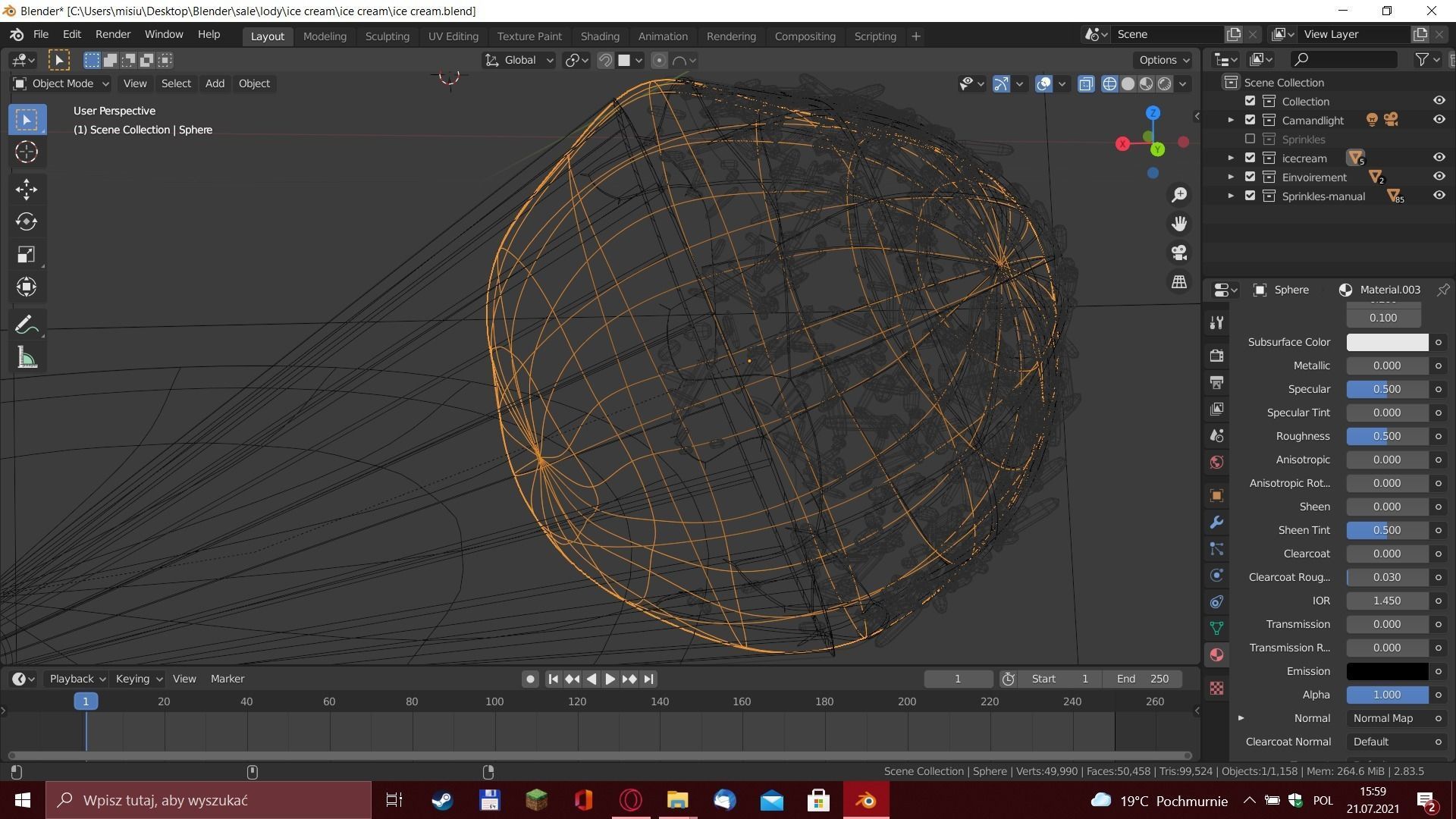Switch to wireframe viewport shading
Image resolution: width=1456 pixels, height=819 pixels.
tap(1109, 84)
